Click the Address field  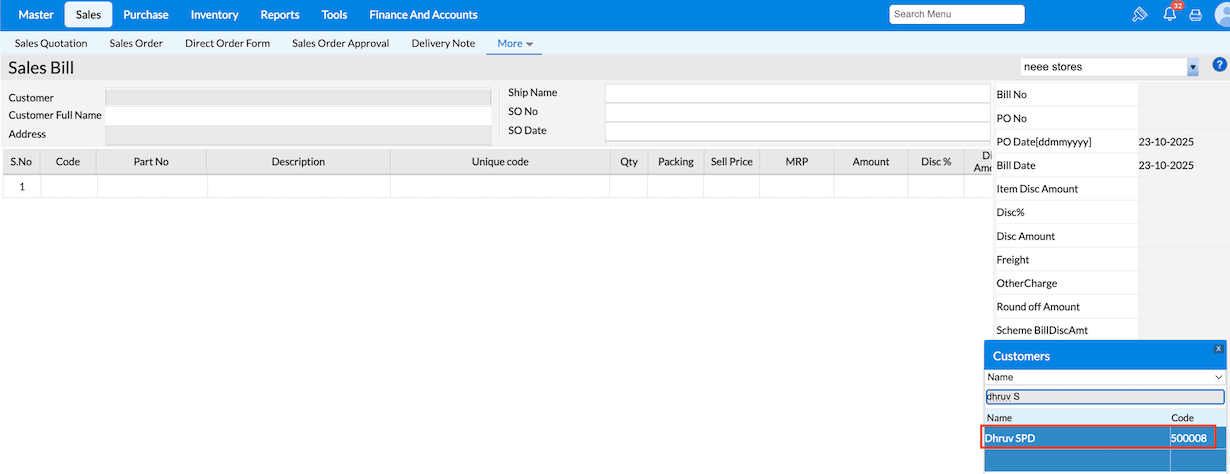click(x=298, y=134)
